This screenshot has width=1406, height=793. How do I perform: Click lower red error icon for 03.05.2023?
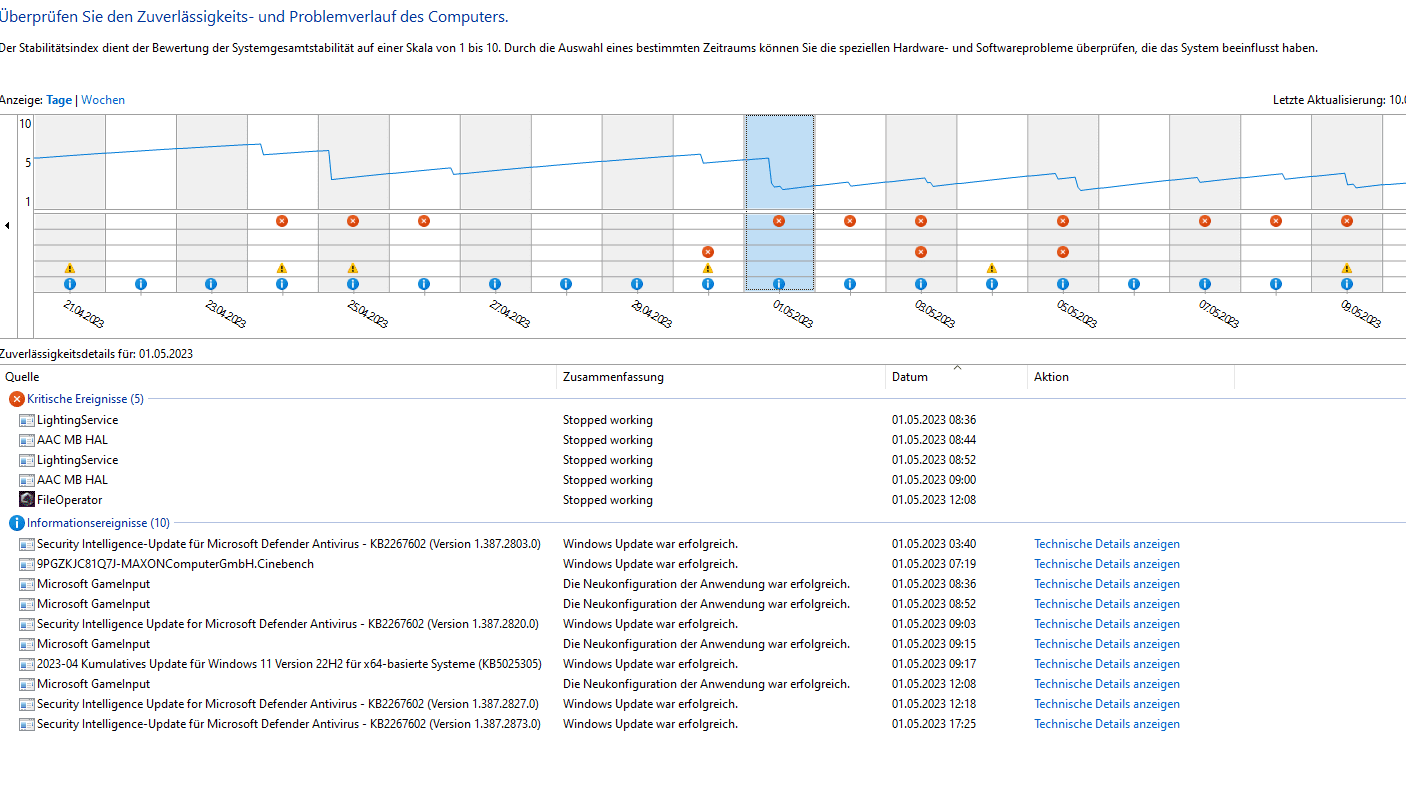click(x=921, y=252)
